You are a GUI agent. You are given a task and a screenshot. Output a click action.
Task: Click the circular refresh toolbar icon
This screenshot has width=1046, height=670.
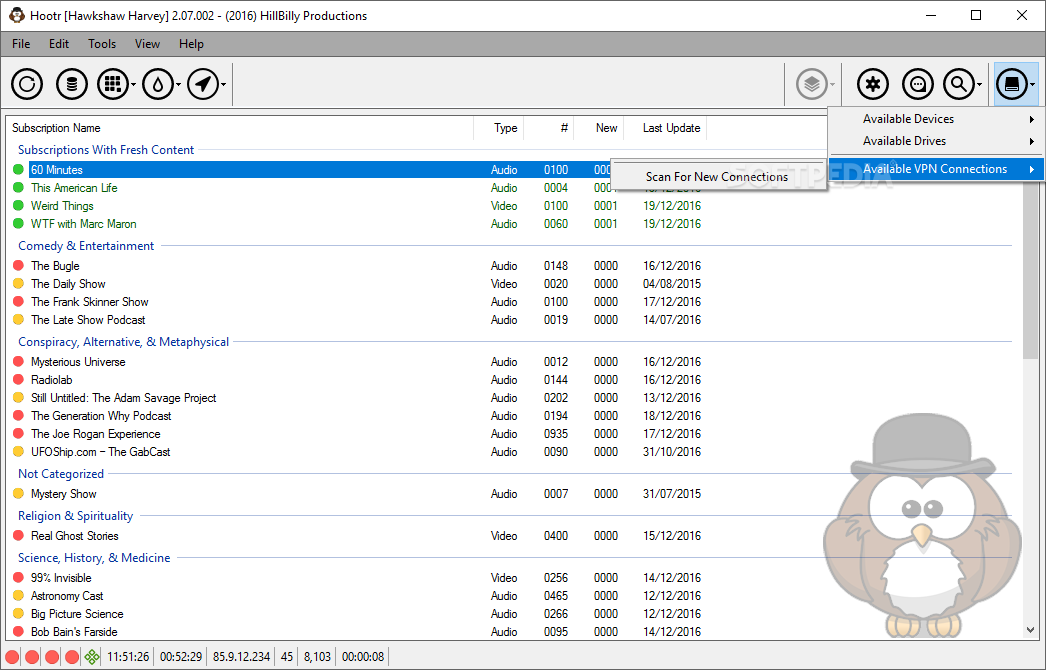pyautogui.click(x=27, y=85)
